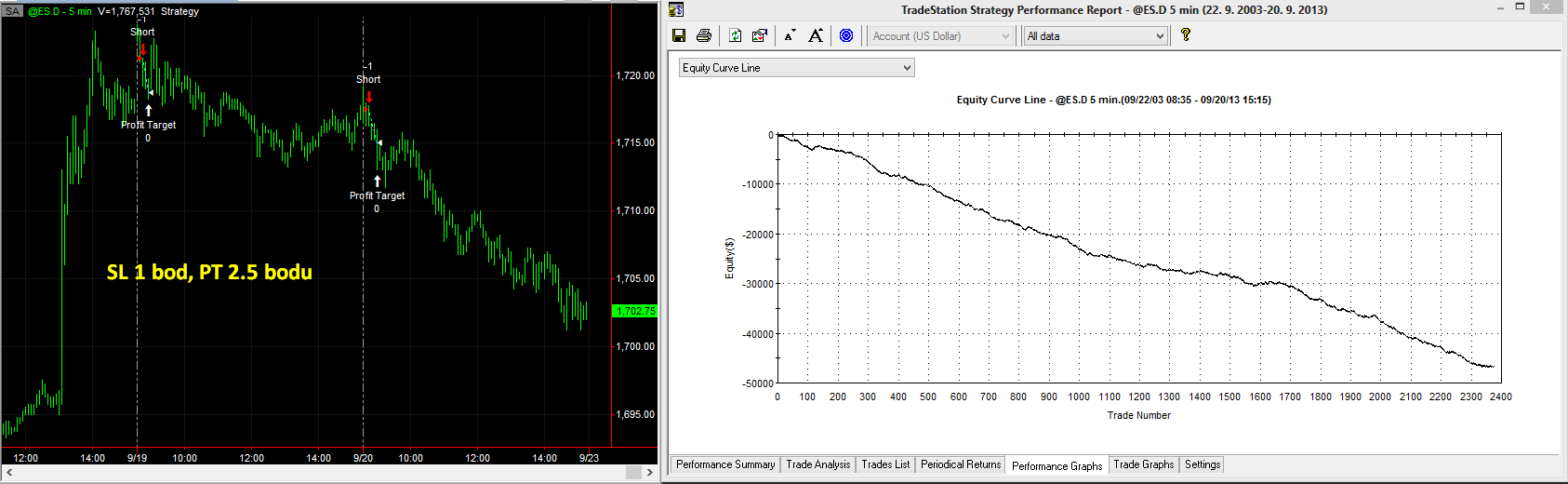
Task: Decrease the report font size
Action: (x=790, y=35)
